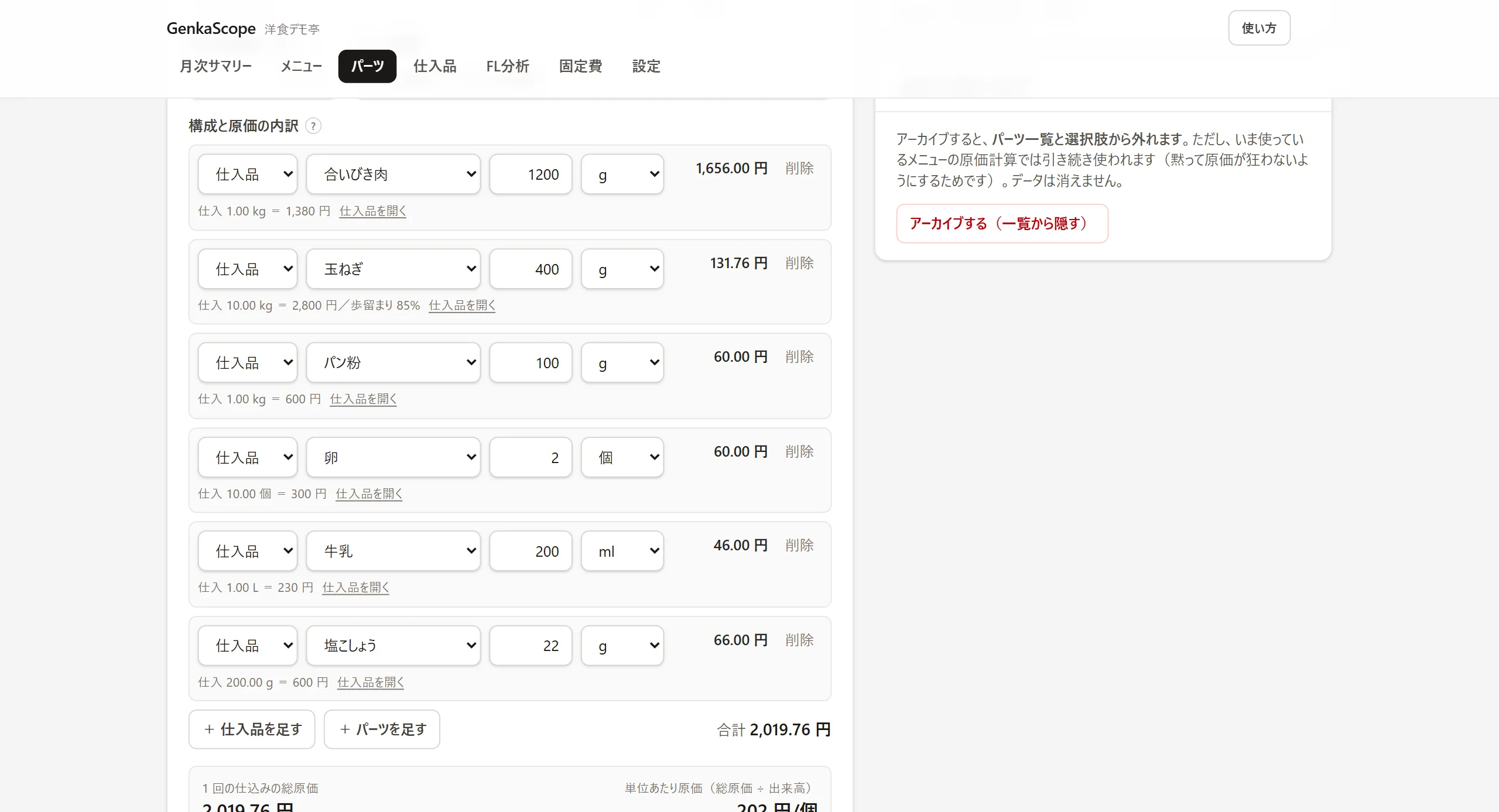Click the + パーツを足す button
The width and height of the screenshot is (1499, 812).
click(x=382, y=729)
